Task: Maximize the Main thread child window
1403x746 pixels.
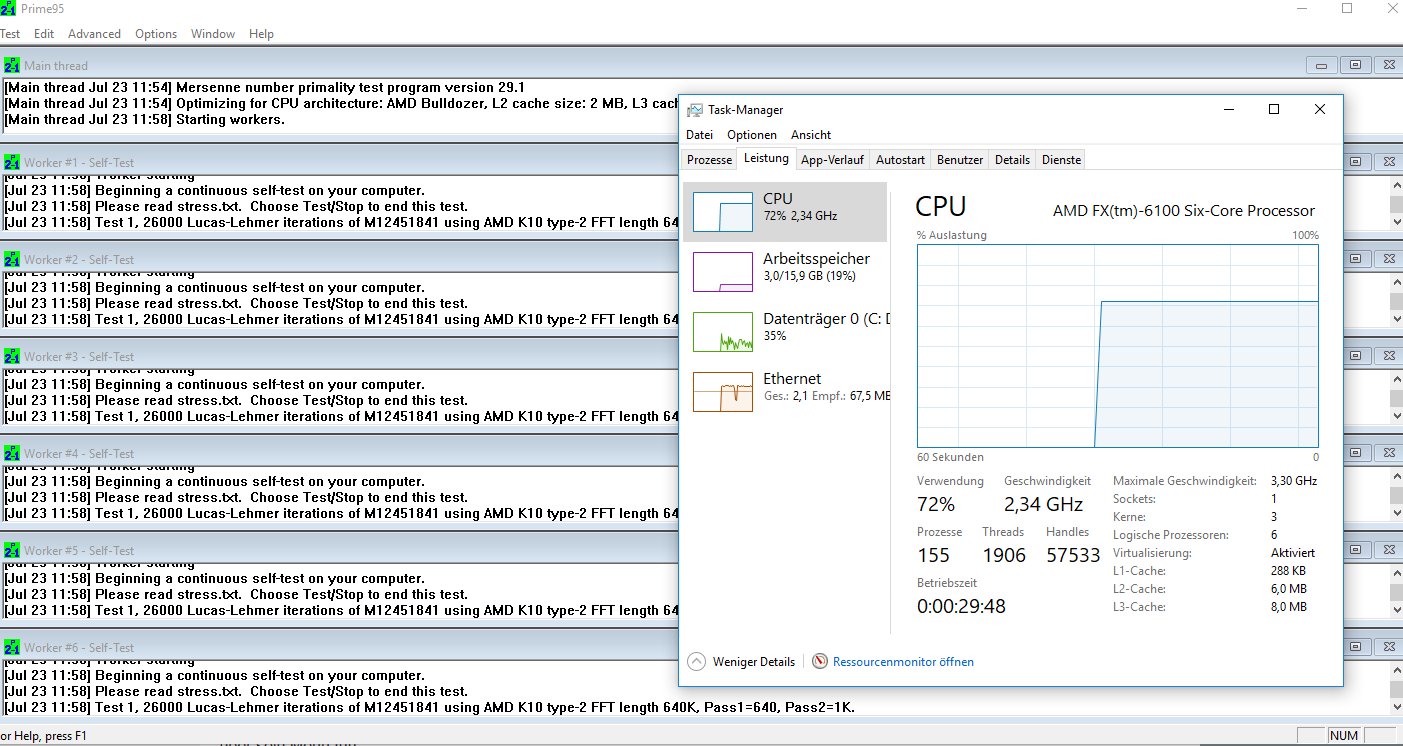Action: pos(1355,65)
